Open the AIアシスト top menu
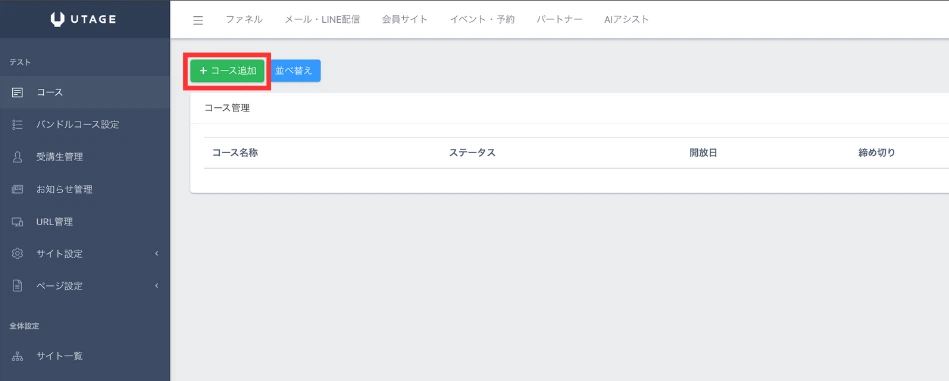 (x=626, y=19)
